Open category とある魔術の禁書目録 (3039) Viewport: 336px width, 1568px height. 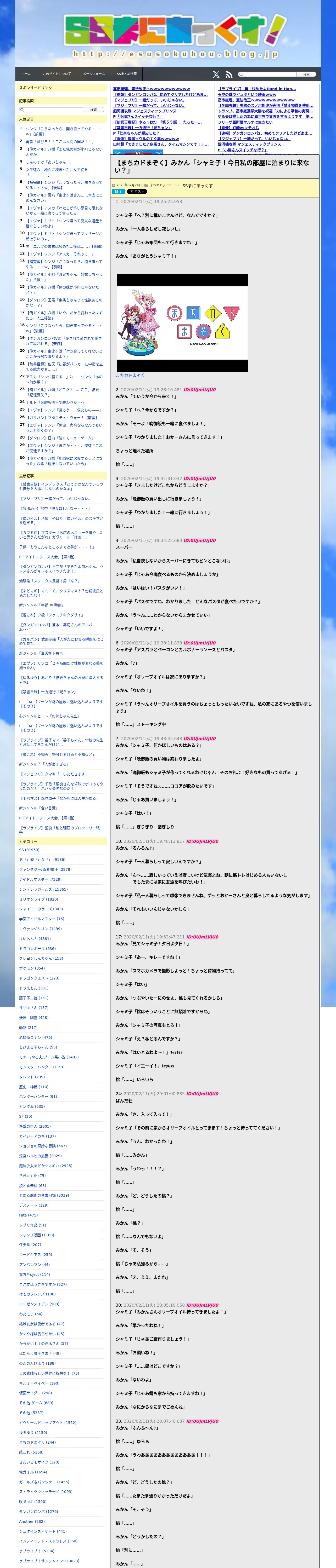coord(44,1196)
